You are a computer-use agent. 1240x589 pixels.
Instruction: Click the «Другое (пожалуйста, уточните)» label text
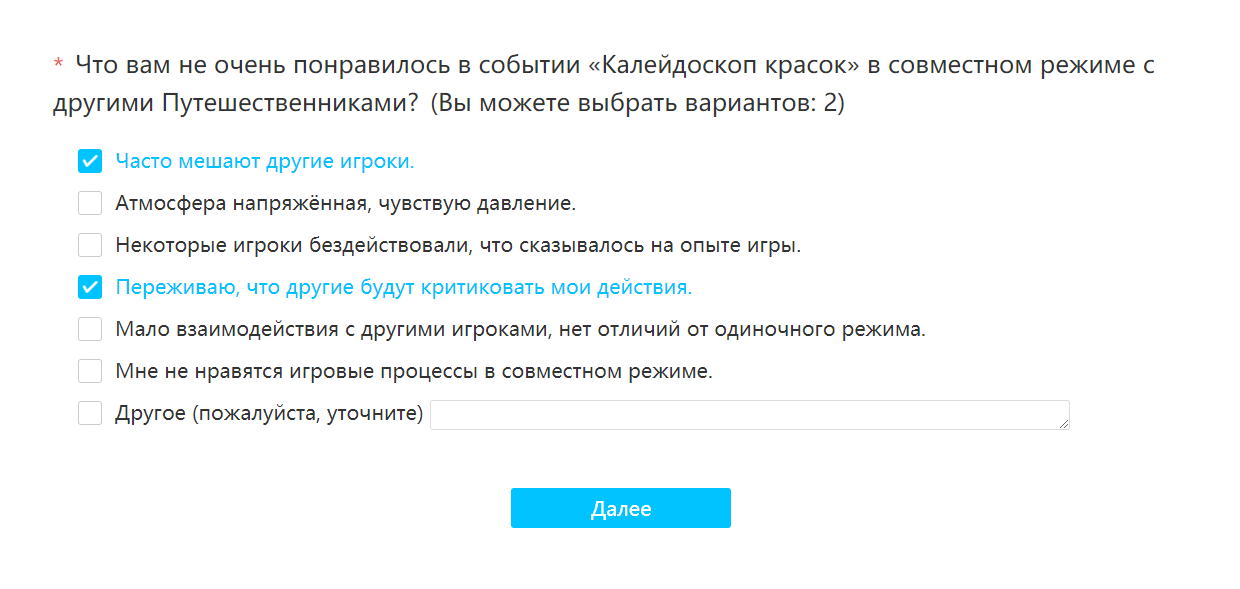pos(270,413)
